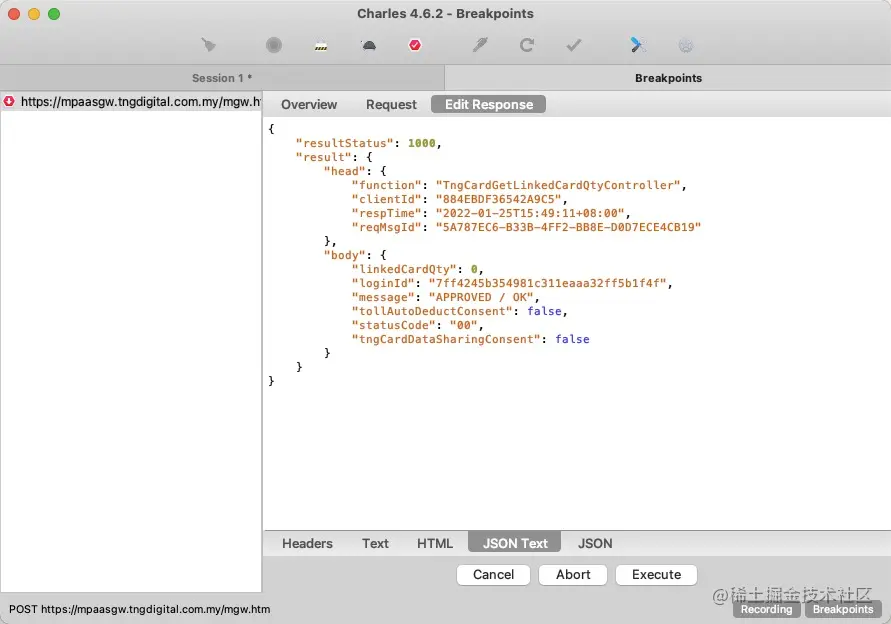Select the JSON Text view tab
Viewport: 891px width, 624px height.
pos(515,543)
